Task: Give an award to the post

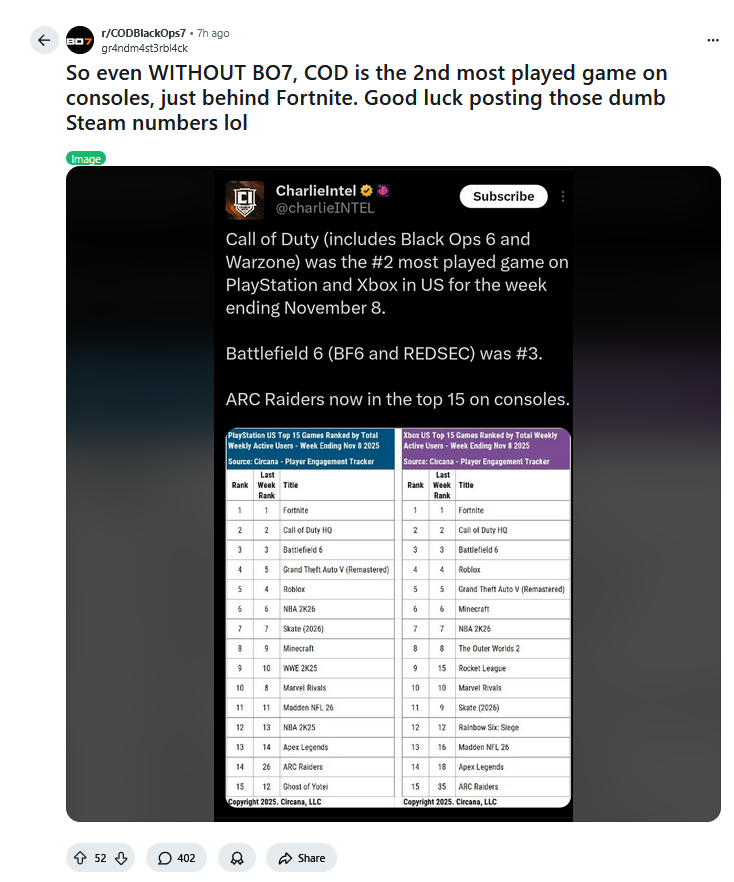Action: tap(236, 858)
